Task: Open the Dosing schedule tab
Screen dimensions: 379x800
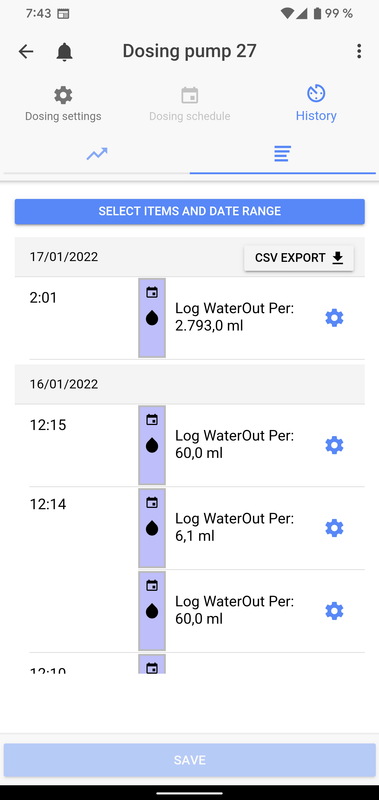Action: tap(190, 104)
